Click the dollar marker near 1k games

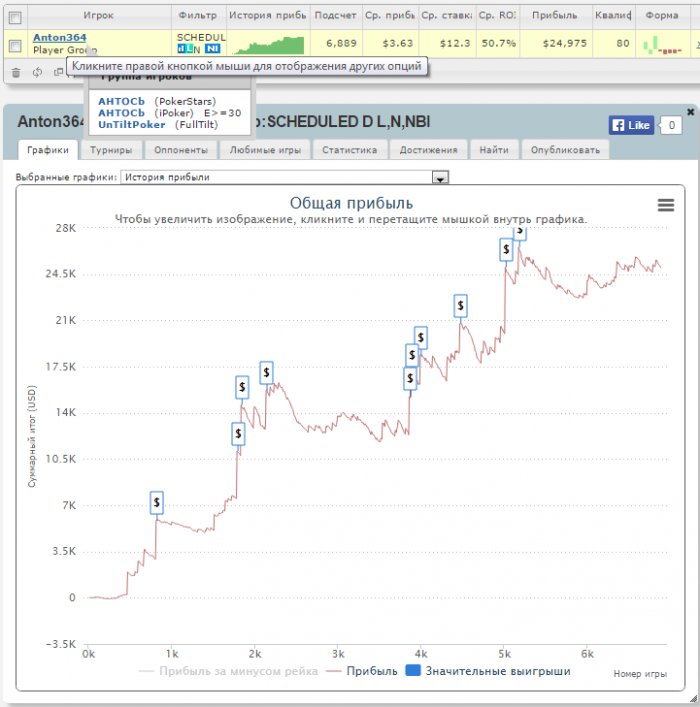pyautogui.click(x=157, y=502)
